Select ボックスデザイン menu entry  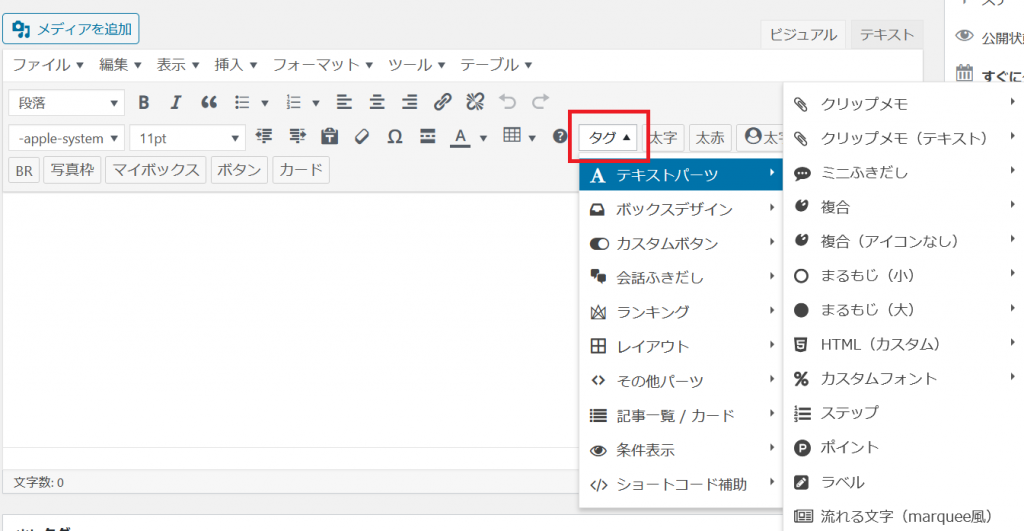pyautogui.click(x=680, y=209)
